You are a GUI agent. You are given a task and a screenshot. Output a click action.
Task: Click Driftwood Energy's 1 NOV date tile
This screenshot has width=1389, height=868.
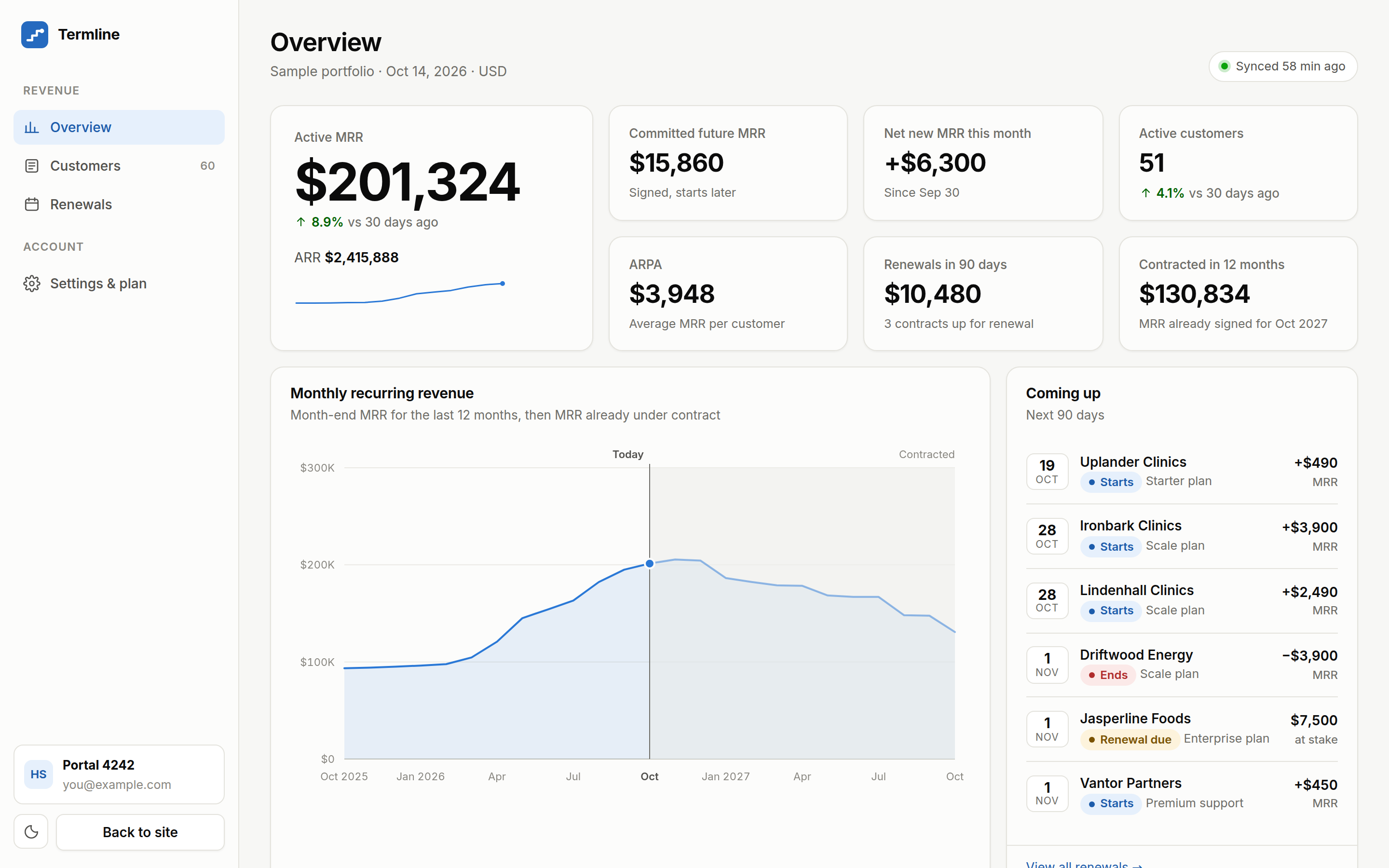pos(1047,665)
